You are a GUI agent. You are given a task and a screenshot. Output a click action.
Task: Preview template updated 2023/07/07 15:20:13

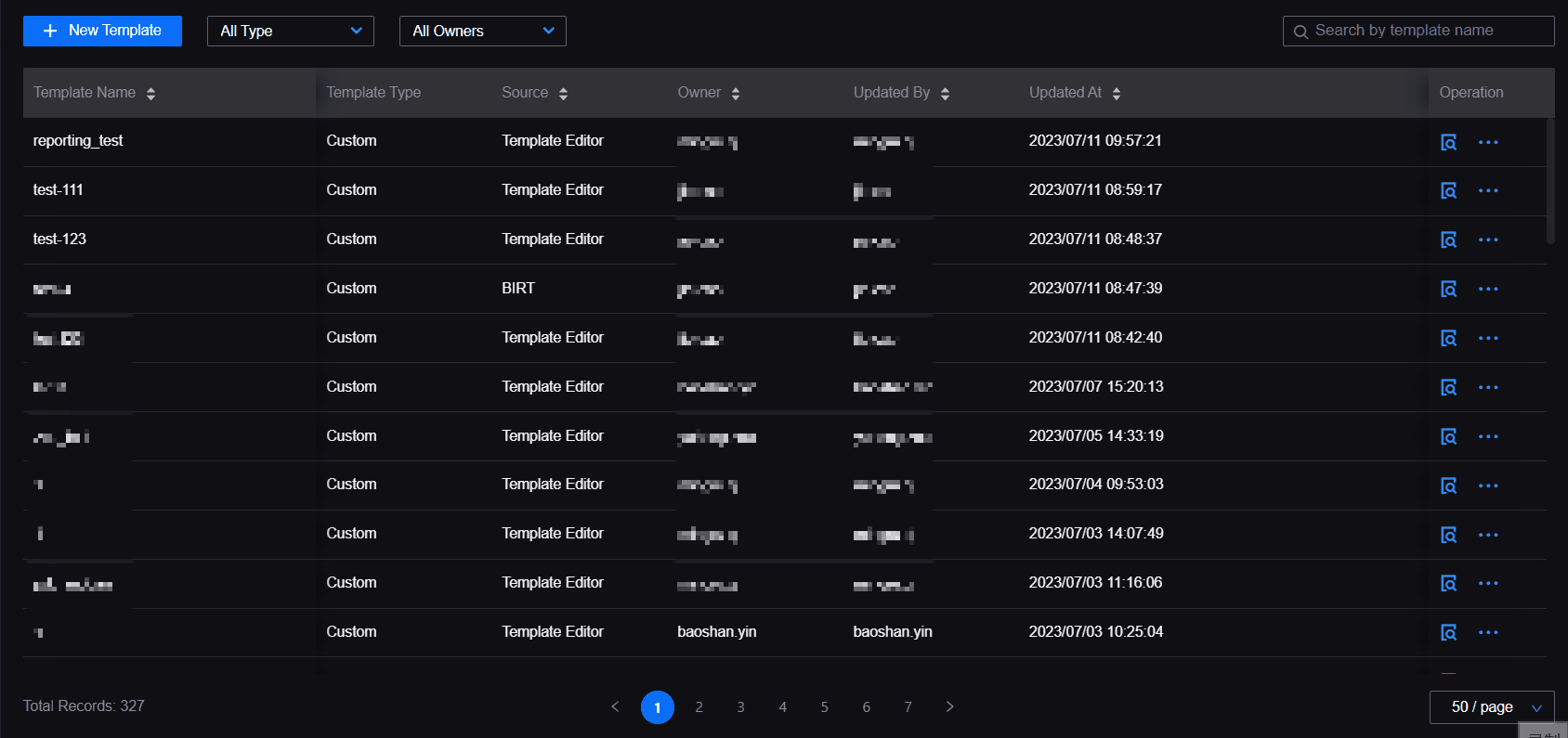1448,387
